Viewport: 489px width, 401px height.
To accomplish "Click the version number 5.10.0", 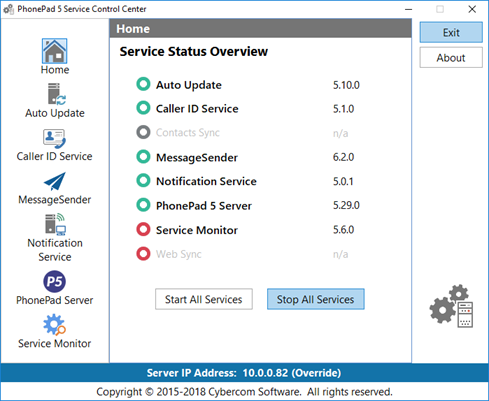I will coord(346,85).
